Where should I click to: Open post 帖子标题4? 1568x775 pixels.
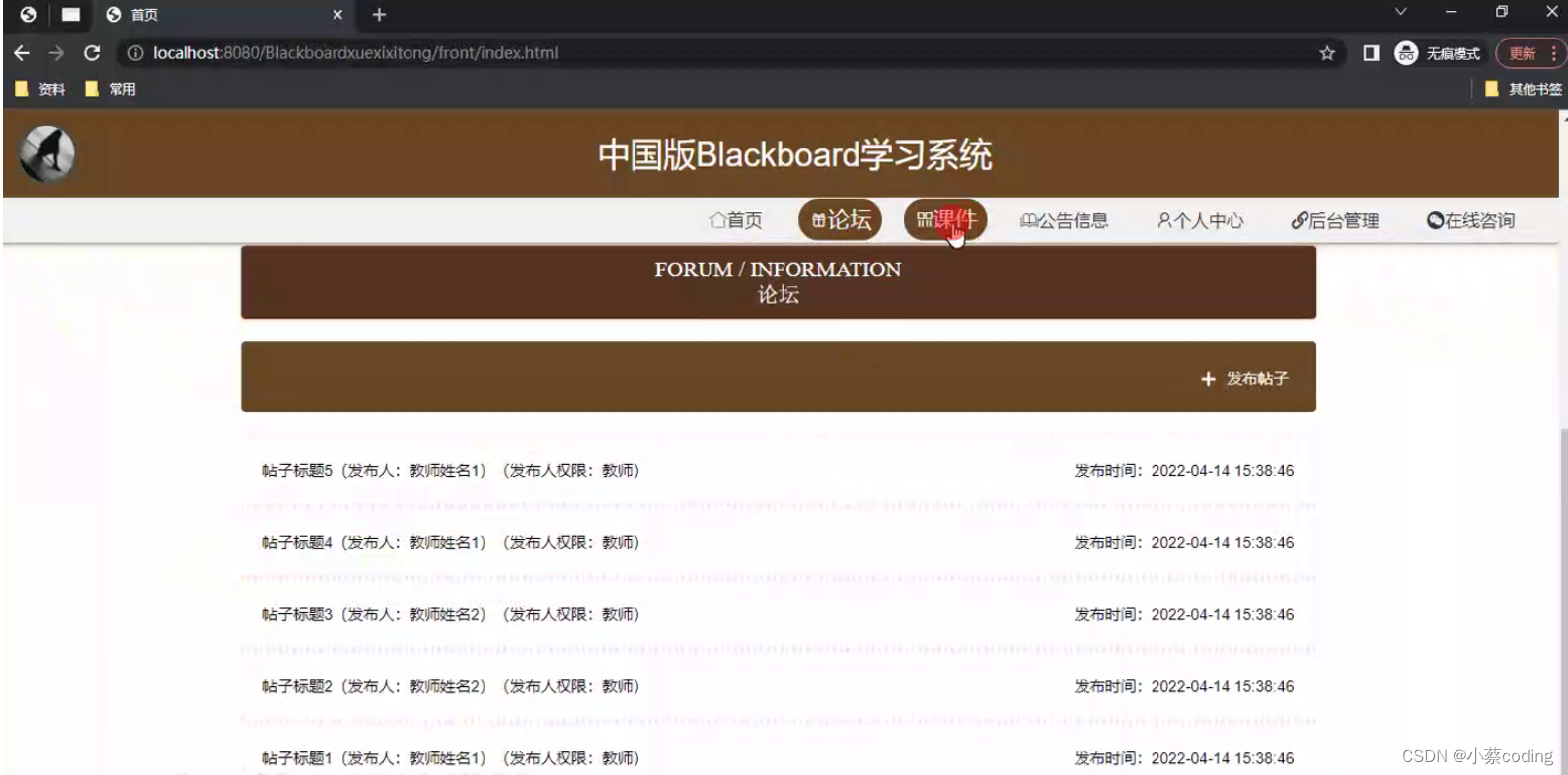tap(451, 543)
